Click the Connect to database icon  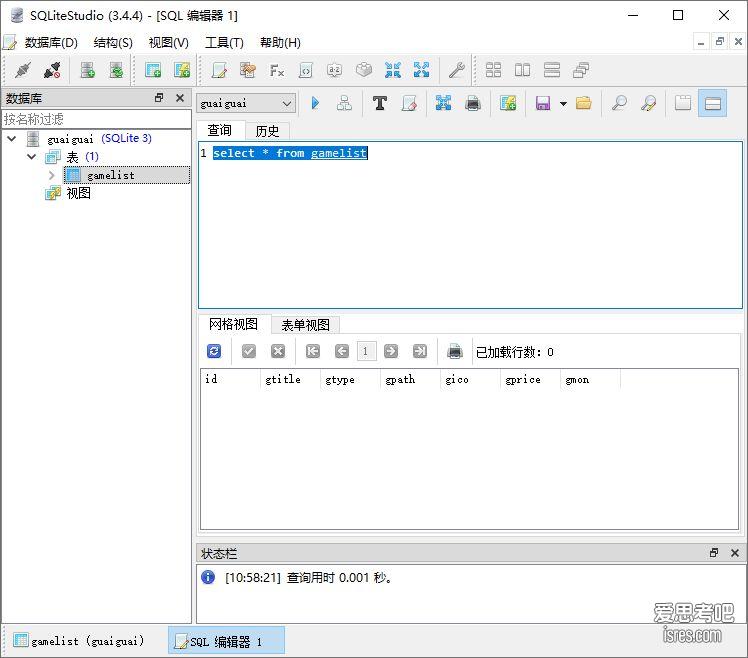pyautogui.click(x=23, y=70)
